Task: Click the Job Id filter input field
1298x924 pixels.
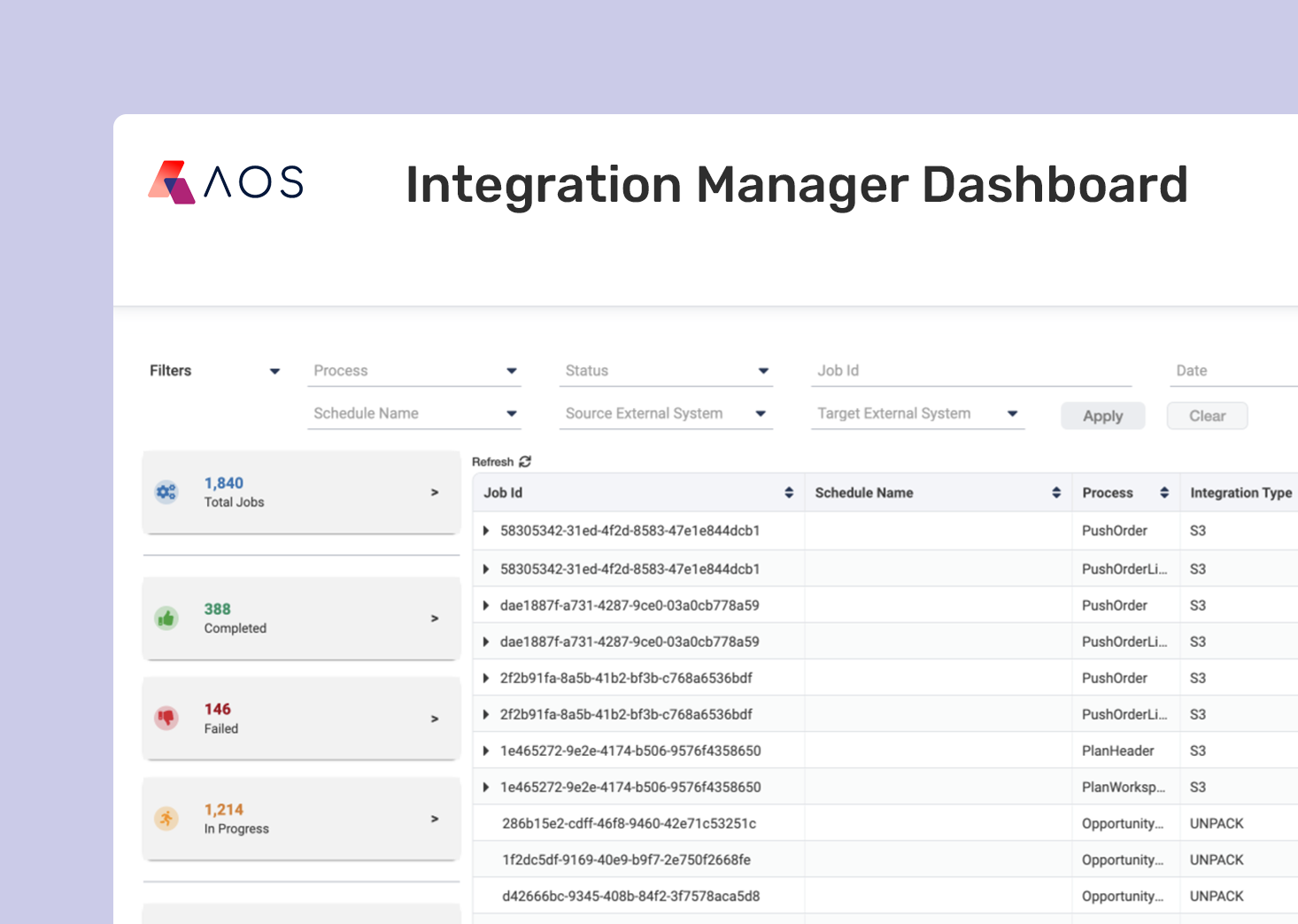Action: click(x=972, y=371)
